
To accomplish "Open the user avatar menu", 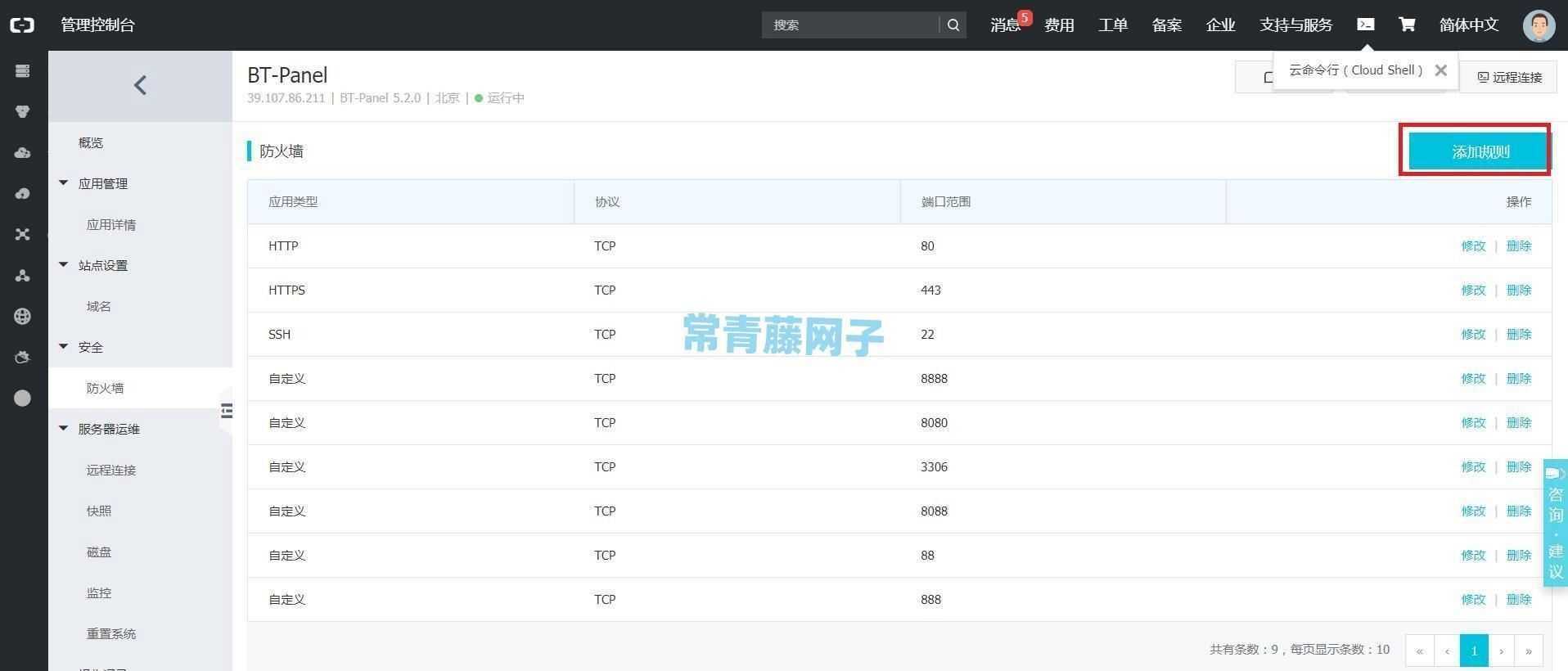I will [x=1539, y=25].
